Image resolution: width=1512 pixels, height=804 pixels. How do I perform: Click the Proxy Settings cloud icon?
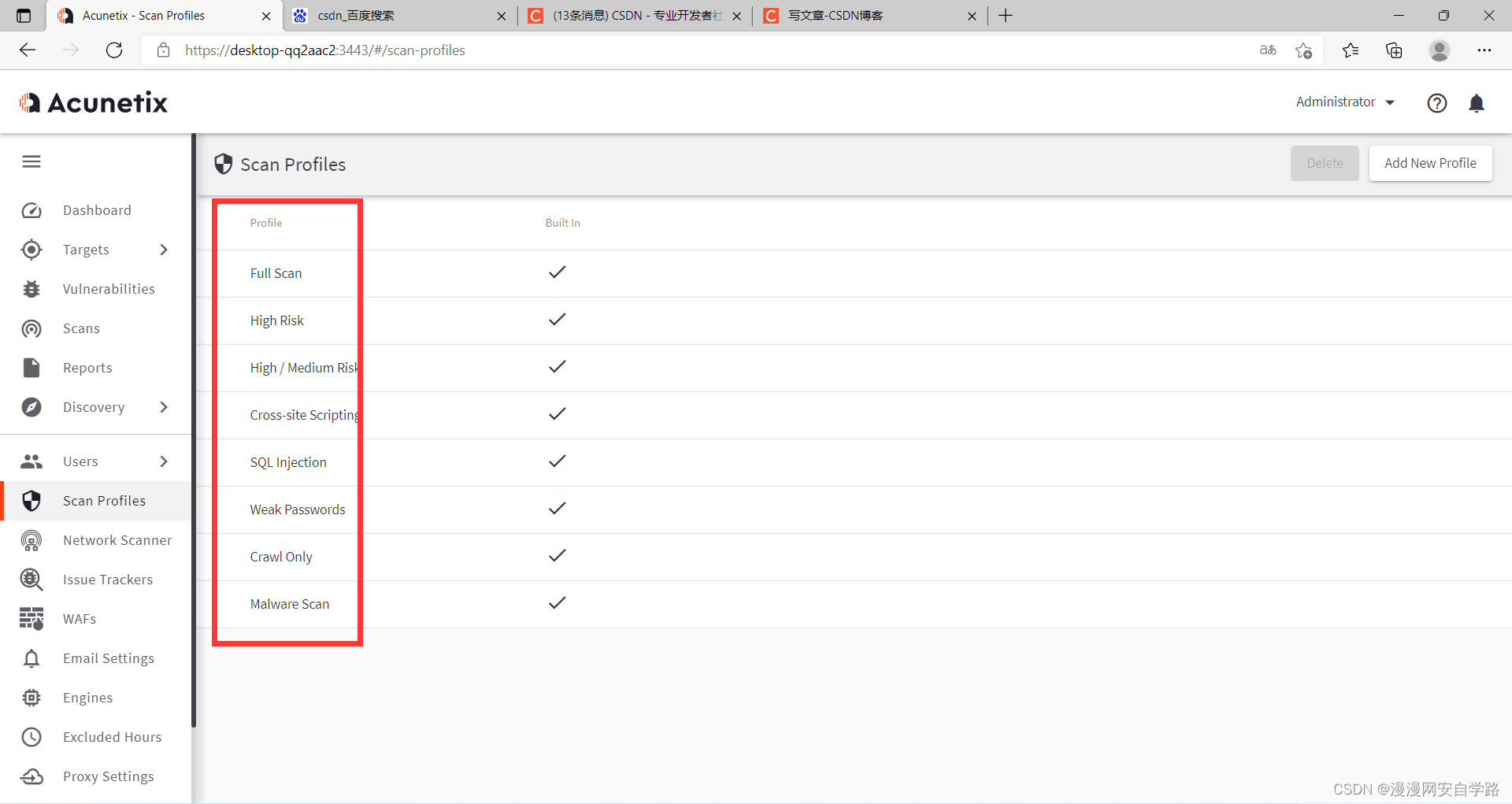tap(31, 776)
